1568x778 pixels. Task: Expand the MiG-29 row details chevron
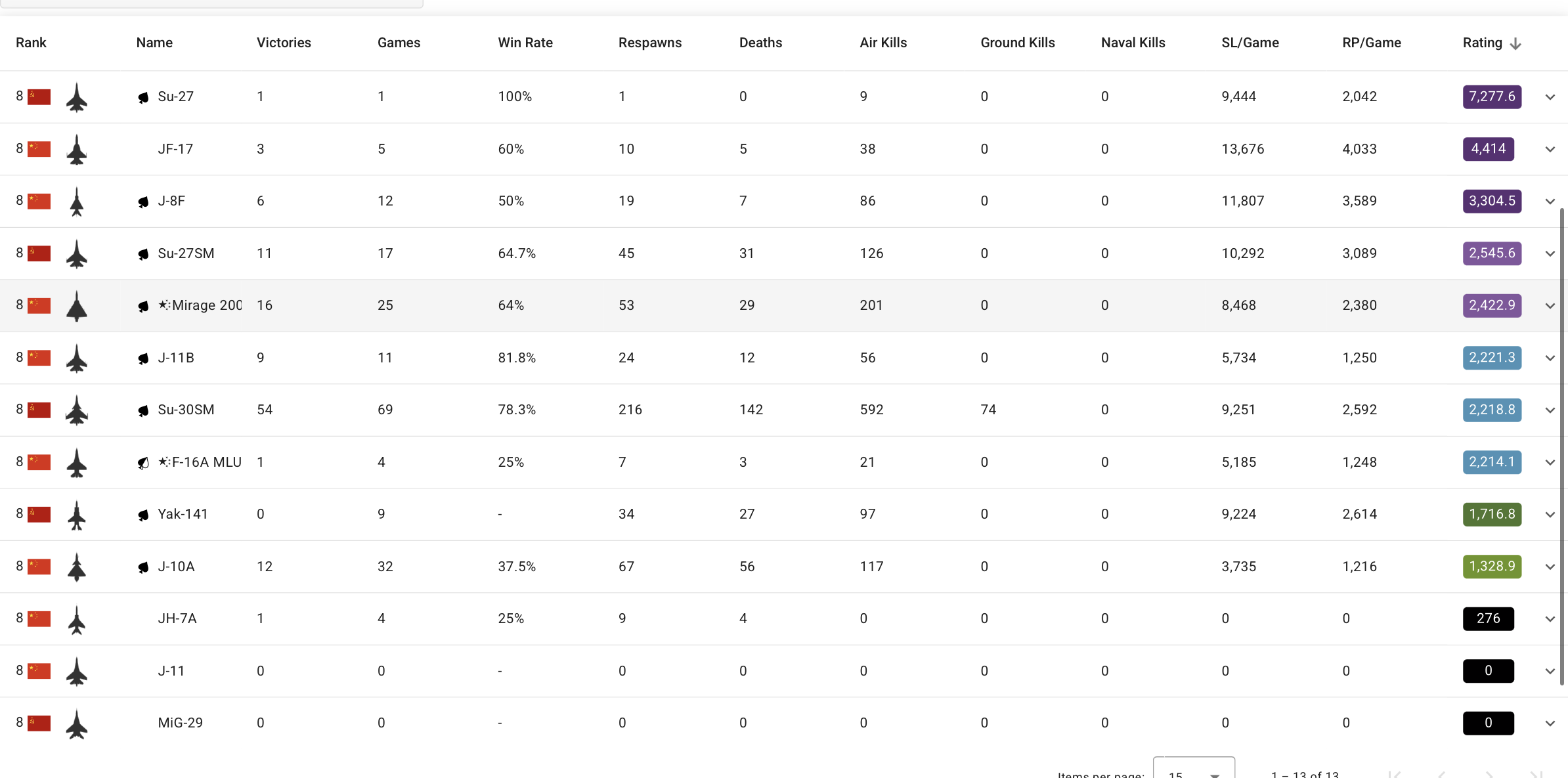[x=1550, y=724]
